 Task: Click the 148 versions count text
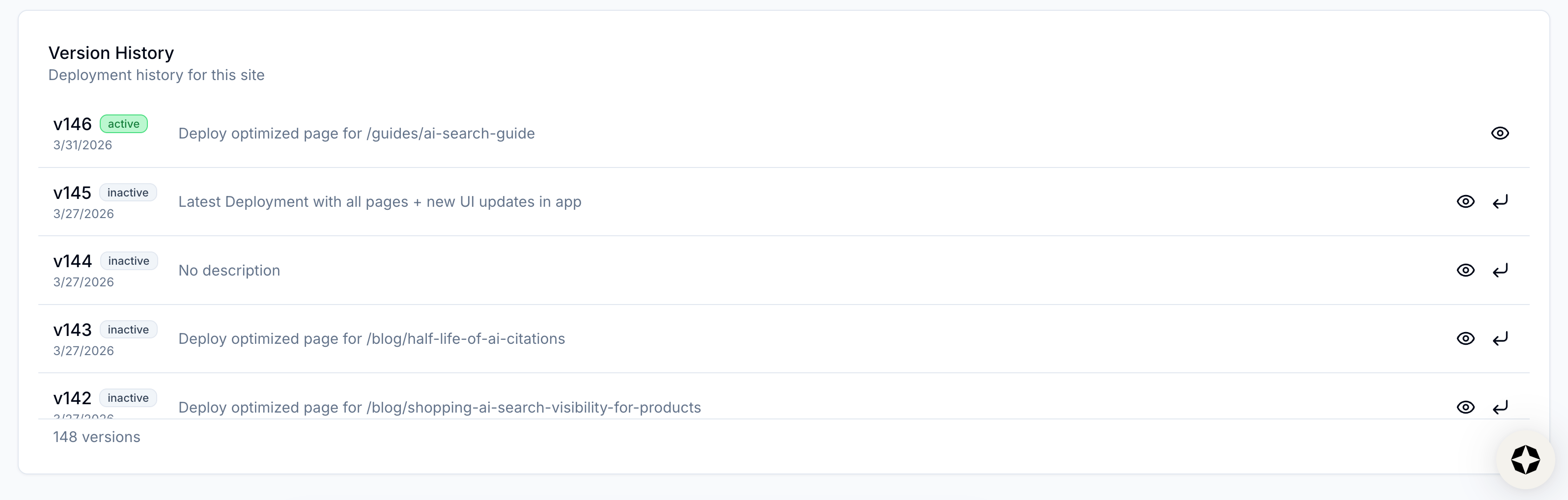[x=96, y=437]
